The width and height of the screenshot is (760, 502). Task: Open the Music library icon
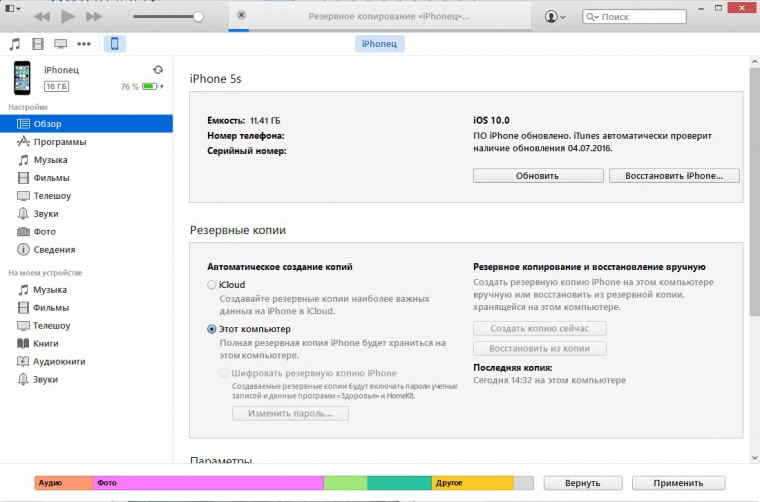click(x=15, y=44)
